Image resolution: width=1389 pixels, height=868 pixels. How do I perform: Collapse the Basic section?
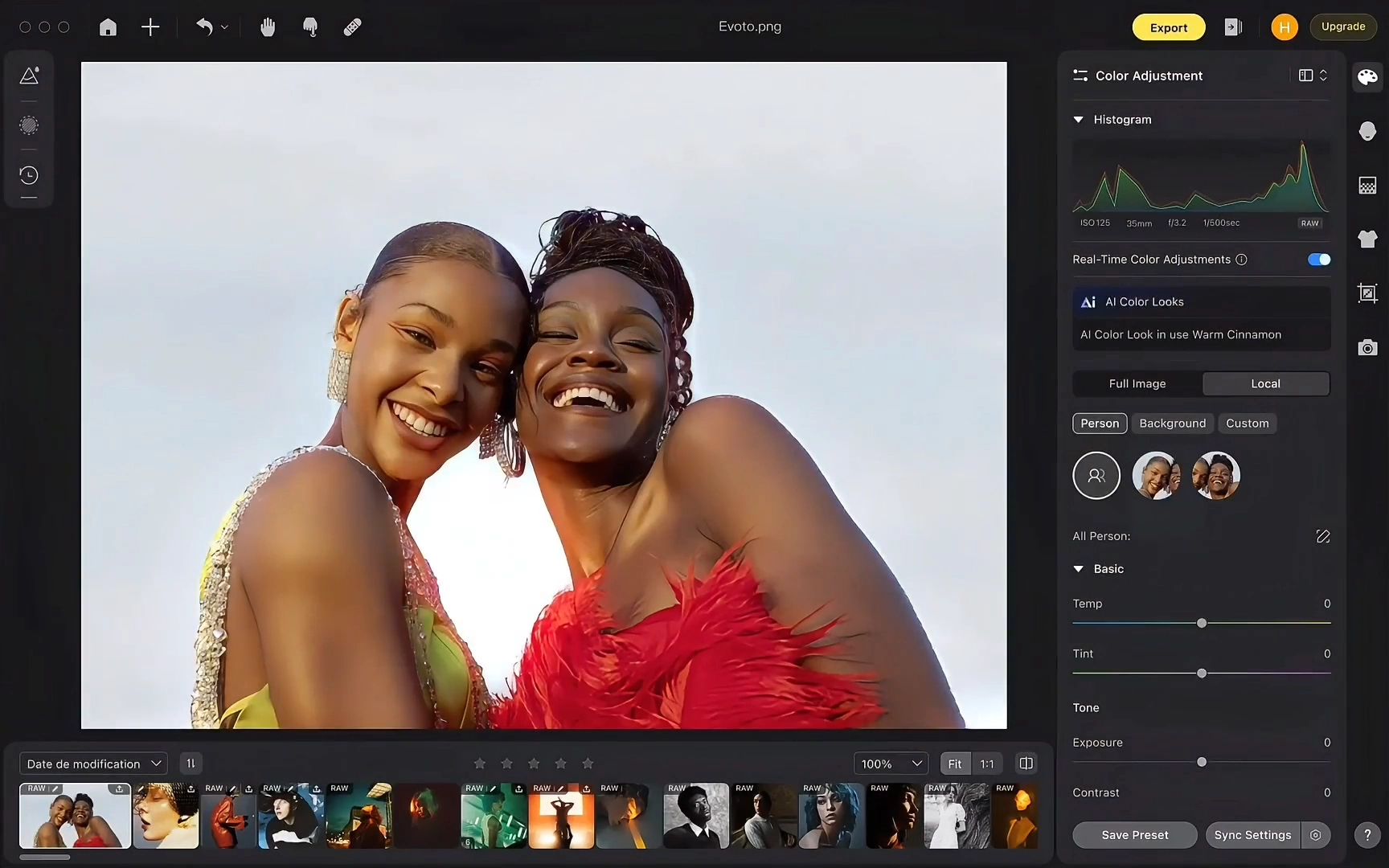pos(1079,569)
